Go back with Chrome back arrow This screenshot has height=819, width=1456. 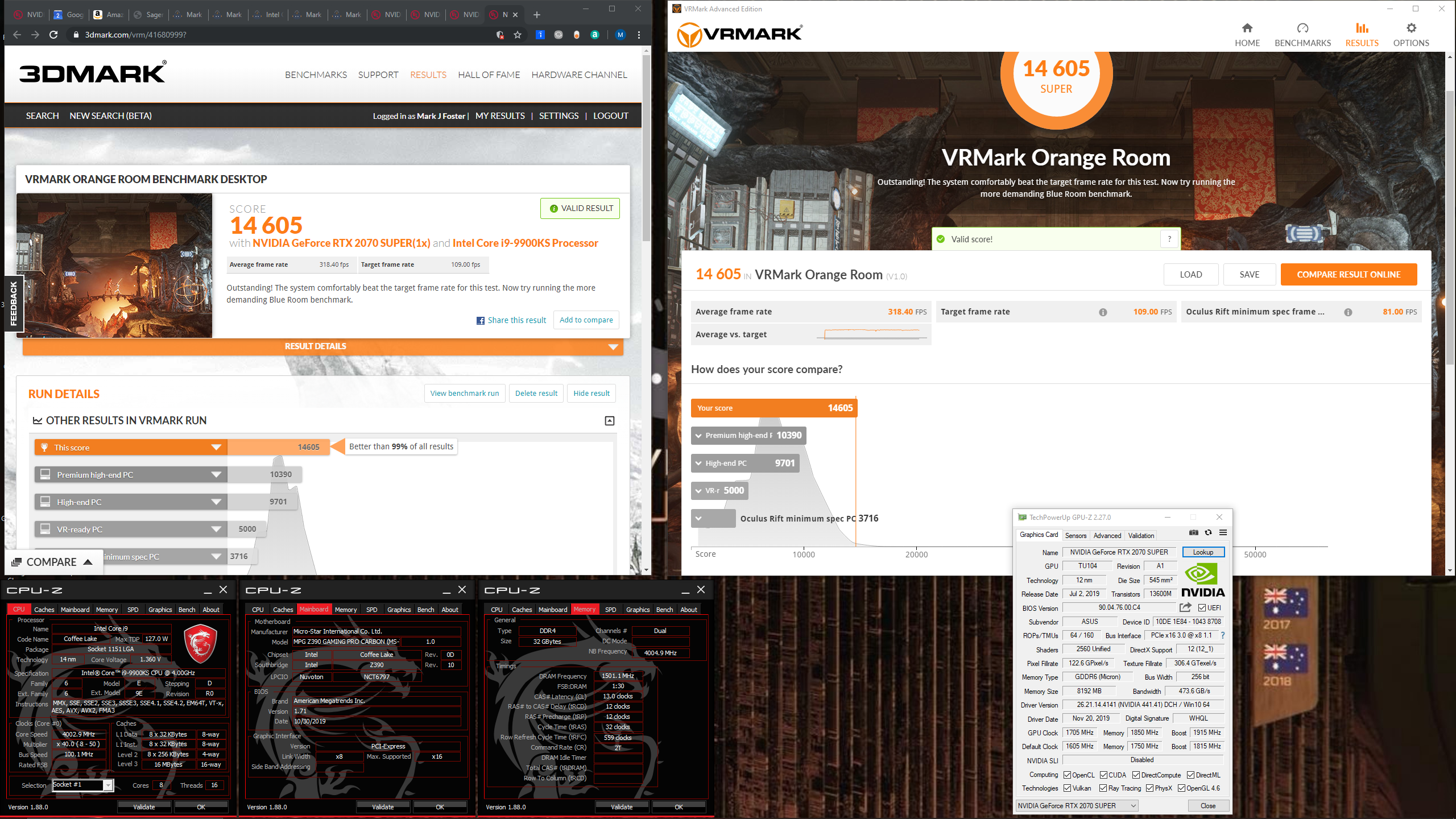click(17, 35)
